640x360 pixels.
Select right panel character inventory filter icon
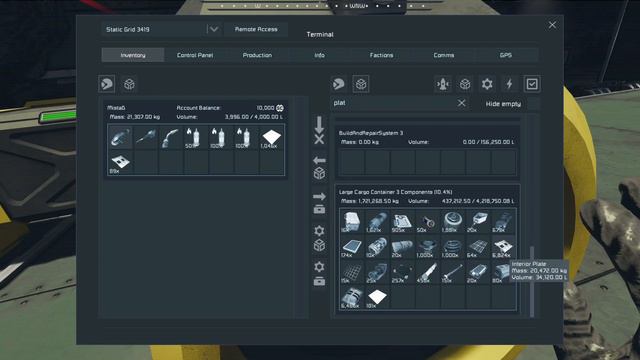338,84
